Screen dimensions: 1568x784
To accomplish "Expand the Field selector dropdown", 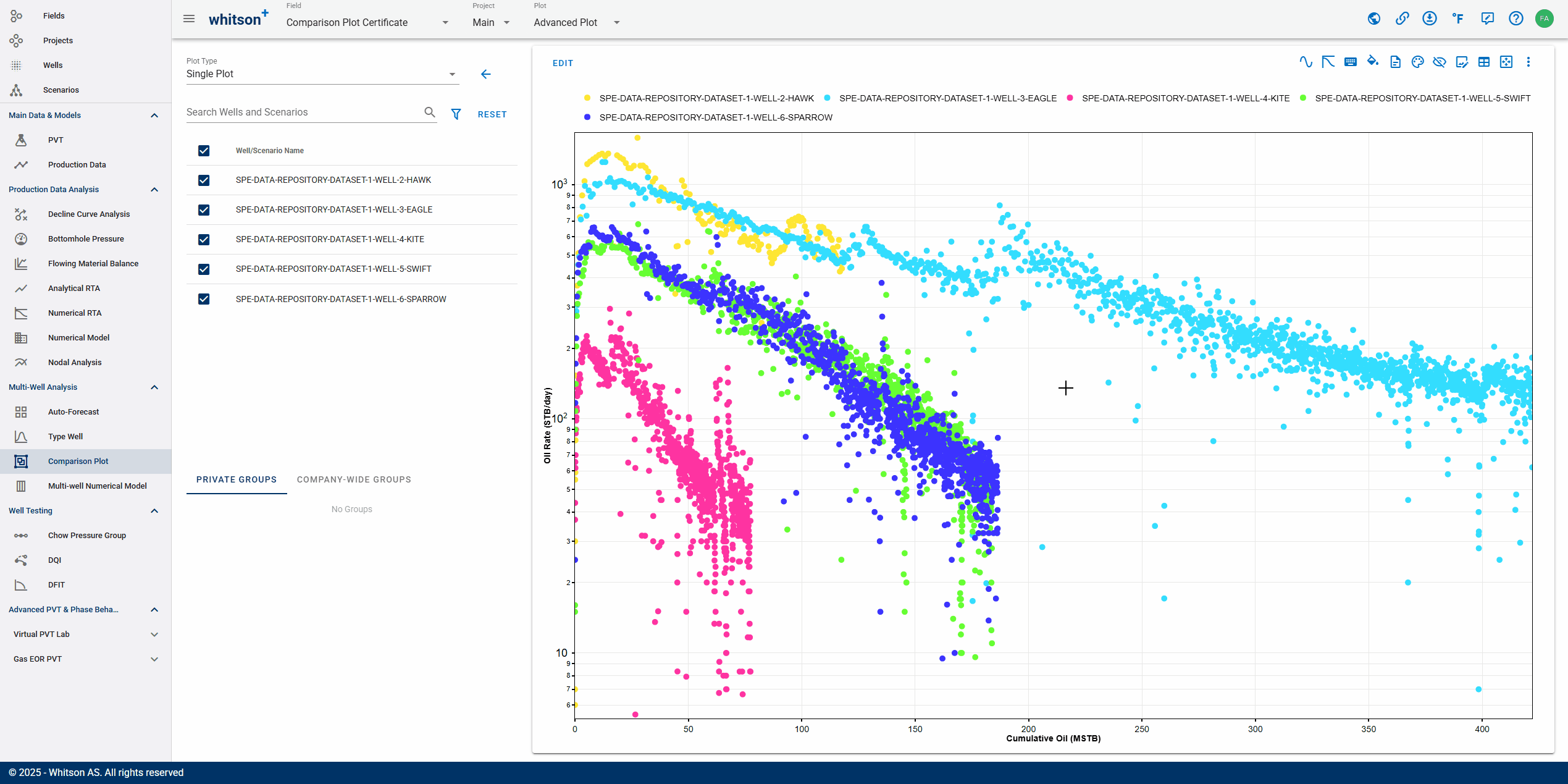I will pos(447,22).
